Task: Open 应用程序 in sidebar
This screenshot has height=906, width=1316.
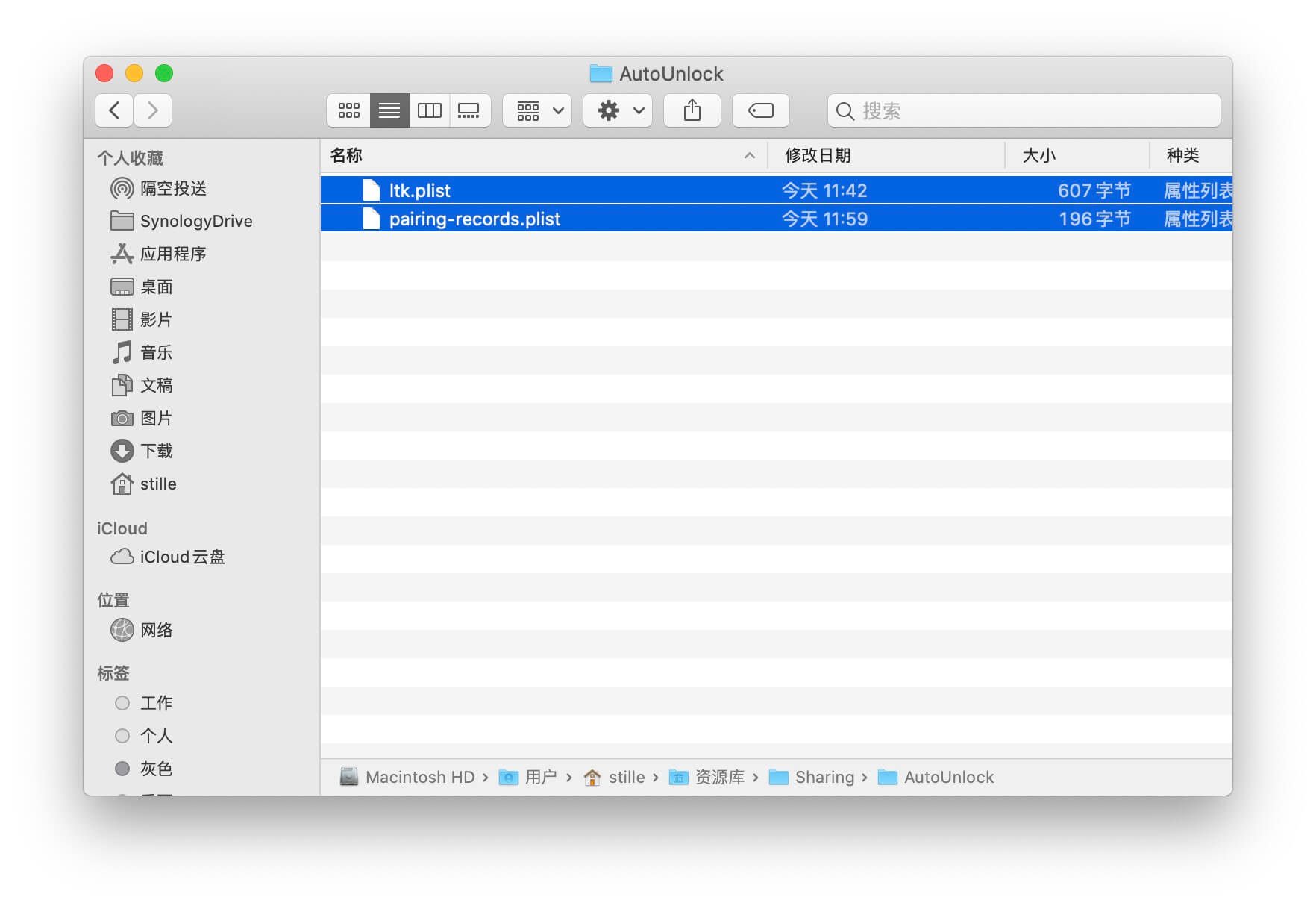Action: (x=158, y=254)
